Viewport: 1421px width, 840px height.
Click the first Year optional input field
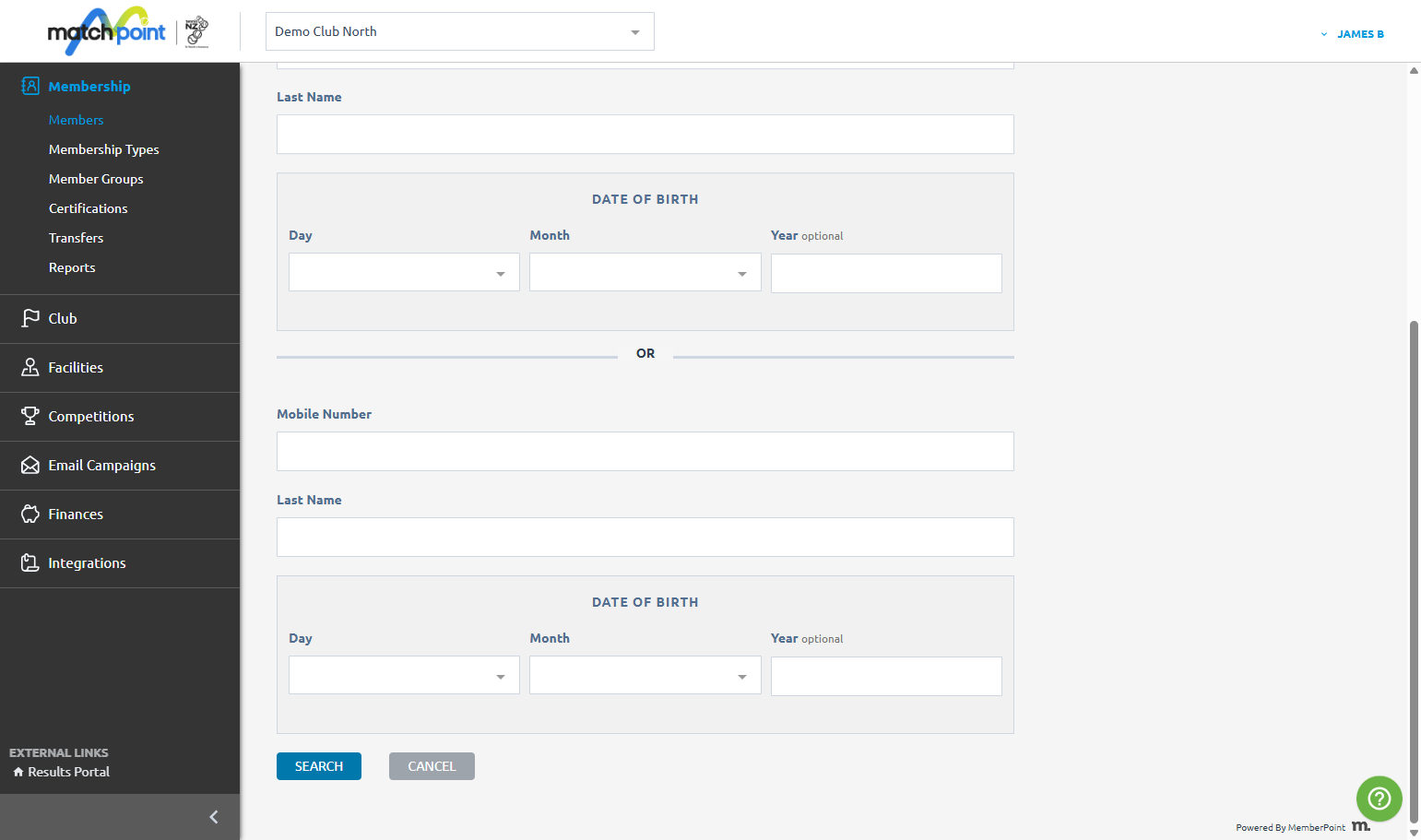(886, 274)
